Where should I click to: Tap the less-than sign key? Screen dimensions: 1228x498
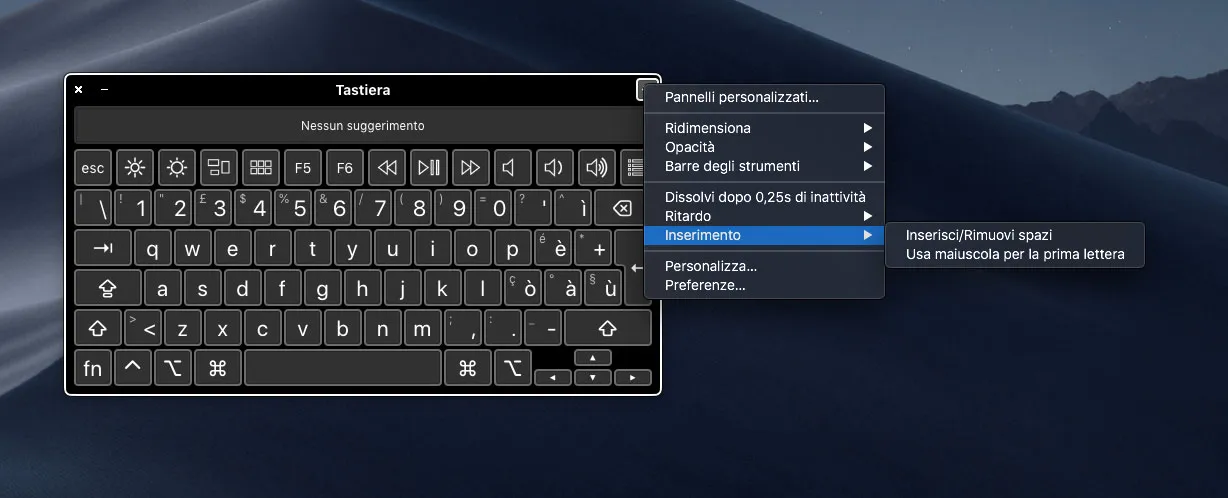[x=143, y=328]
